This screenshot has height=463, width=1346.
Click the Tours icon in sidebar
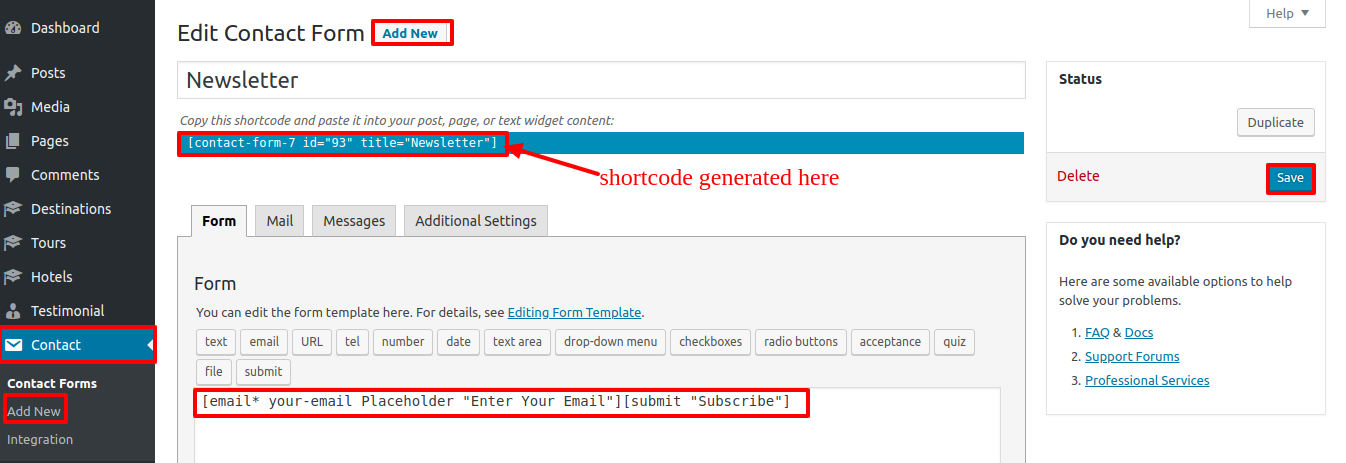[13, 243]
